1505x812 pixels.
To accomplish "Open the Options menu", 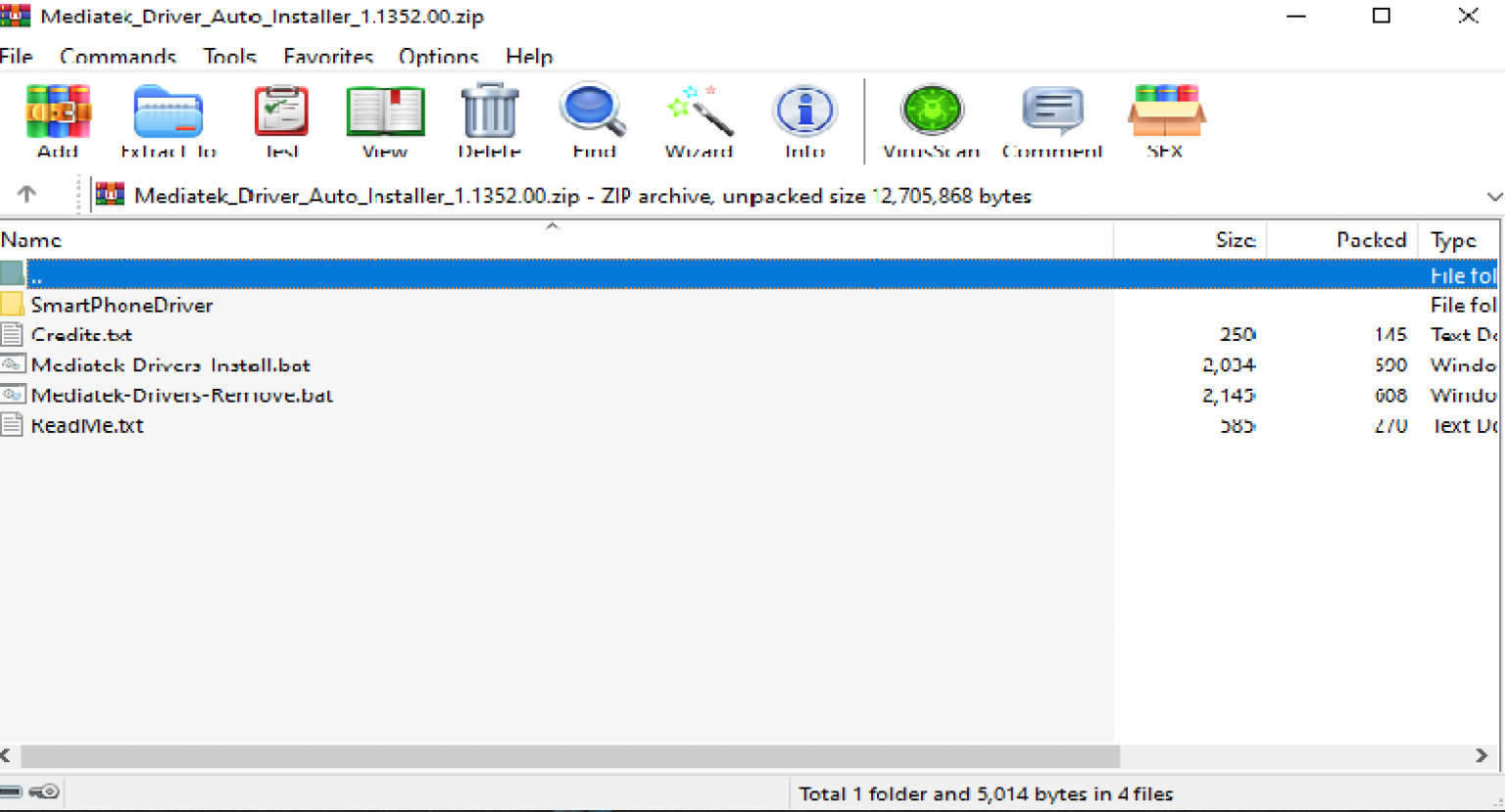I will coord(438,57).
